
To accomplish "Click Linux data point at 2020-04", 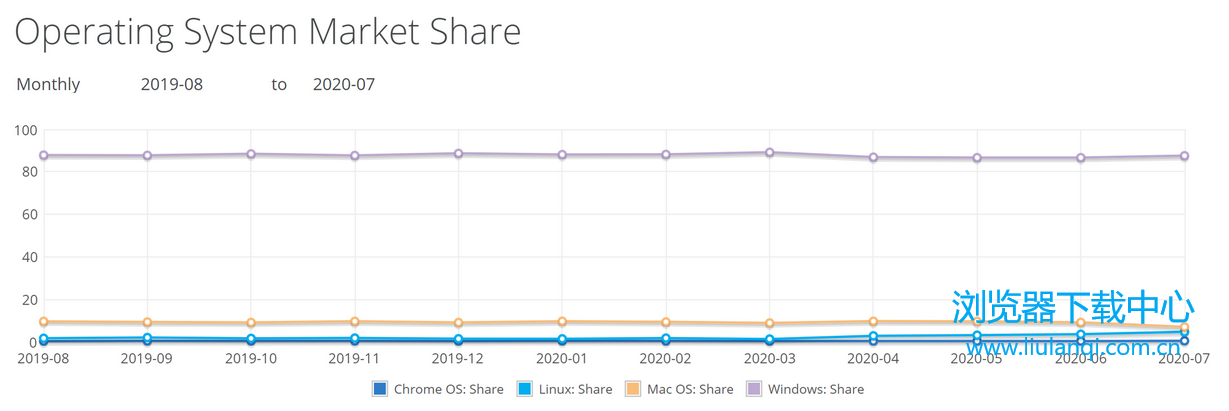I will 874,337.
